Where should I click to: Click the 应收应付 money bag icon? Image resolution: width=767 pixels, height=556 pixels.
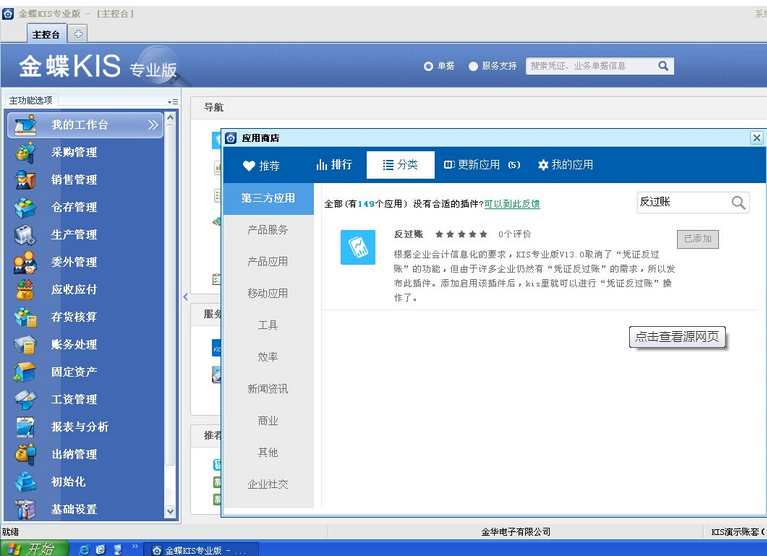25,289
